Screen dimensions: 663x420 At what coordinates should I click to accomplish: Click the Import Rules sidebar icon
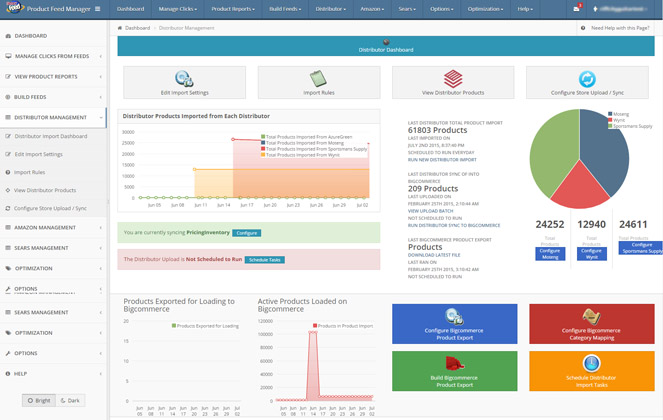(8, 172)
